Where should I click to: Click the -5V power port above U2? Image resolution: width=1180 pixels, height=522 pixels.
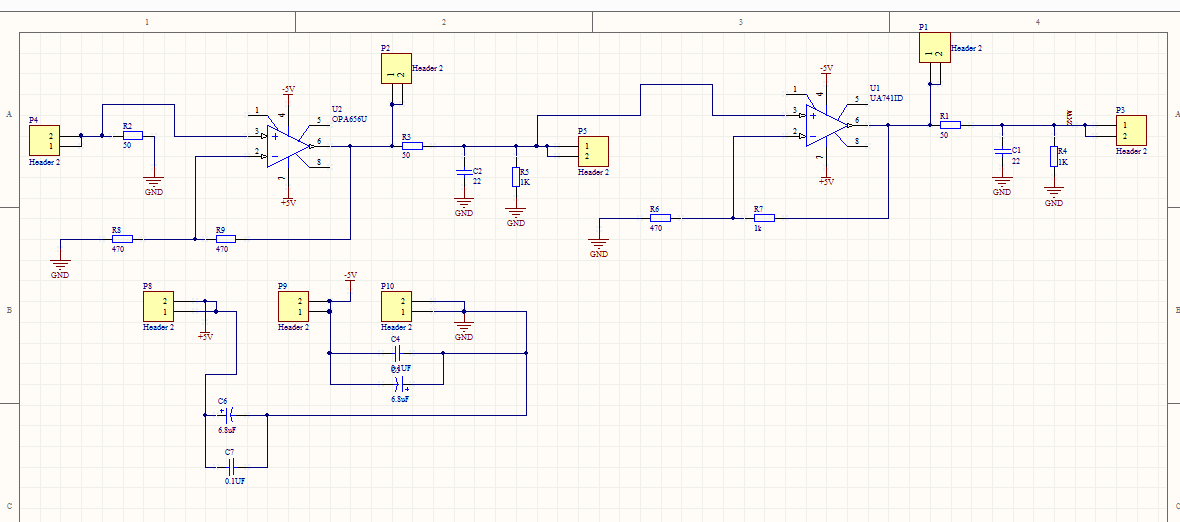tap(288, 93)
